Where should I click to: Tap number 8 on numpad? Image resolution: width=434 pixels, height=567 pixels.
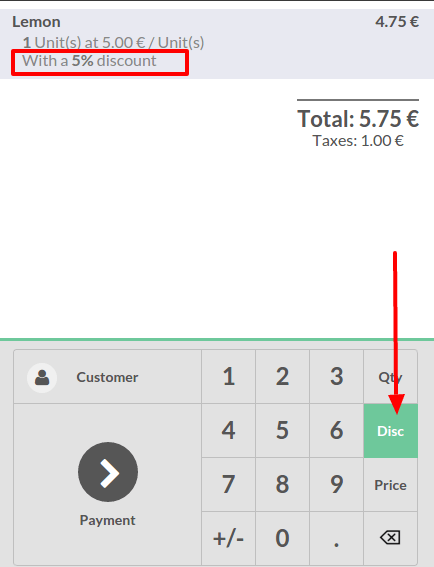click(x=282, y=485)
